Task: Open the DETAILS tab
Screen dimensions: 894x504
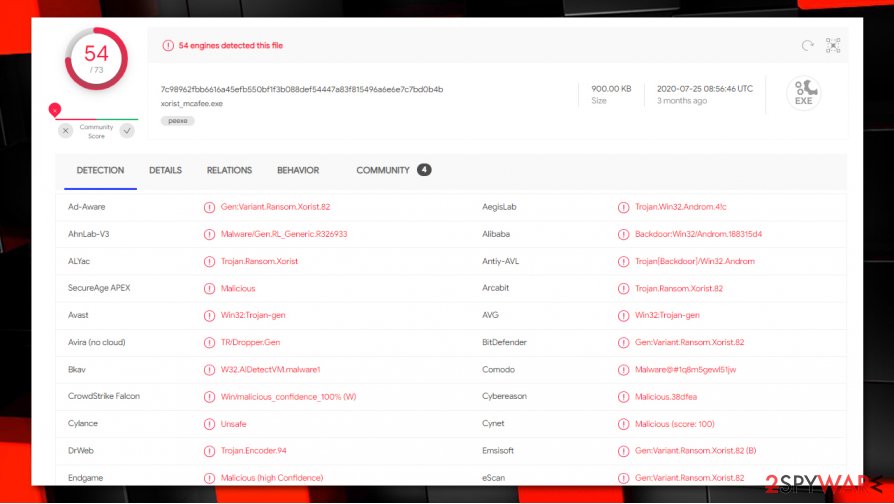Action: (x=165, y=170)
